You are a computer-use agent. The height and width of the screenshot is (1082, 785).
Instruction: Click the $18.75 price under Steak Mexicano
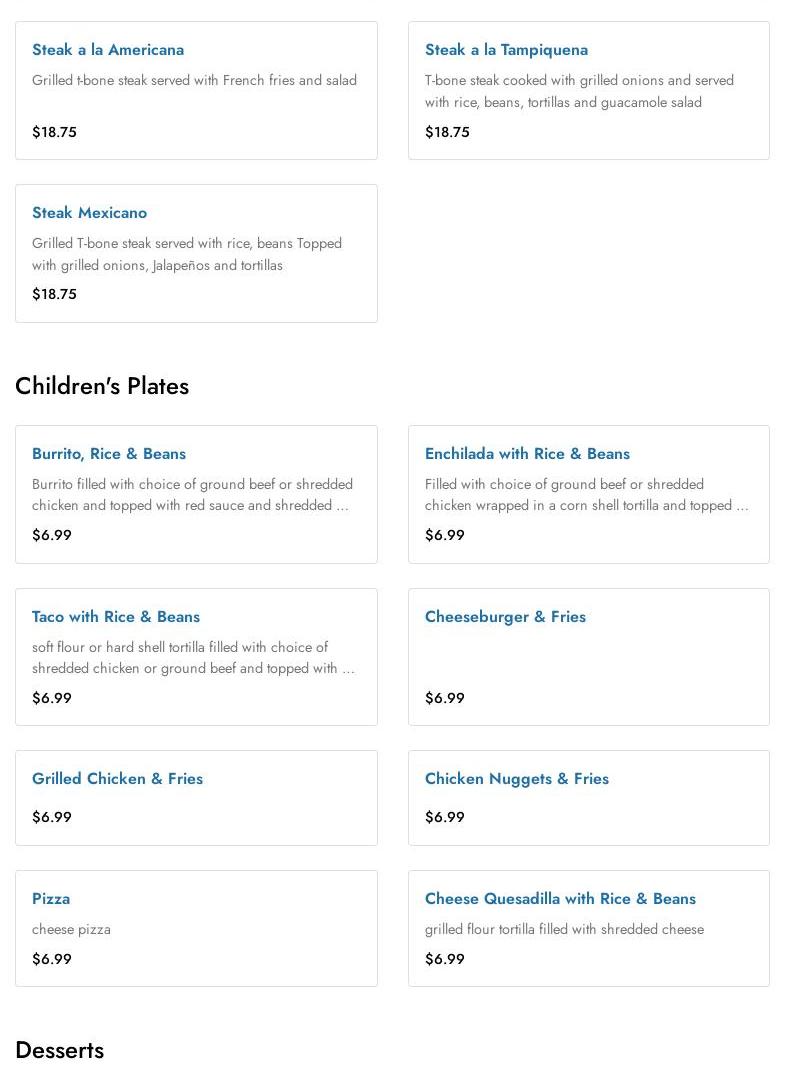pyautogui.click(x=54, y=294)
